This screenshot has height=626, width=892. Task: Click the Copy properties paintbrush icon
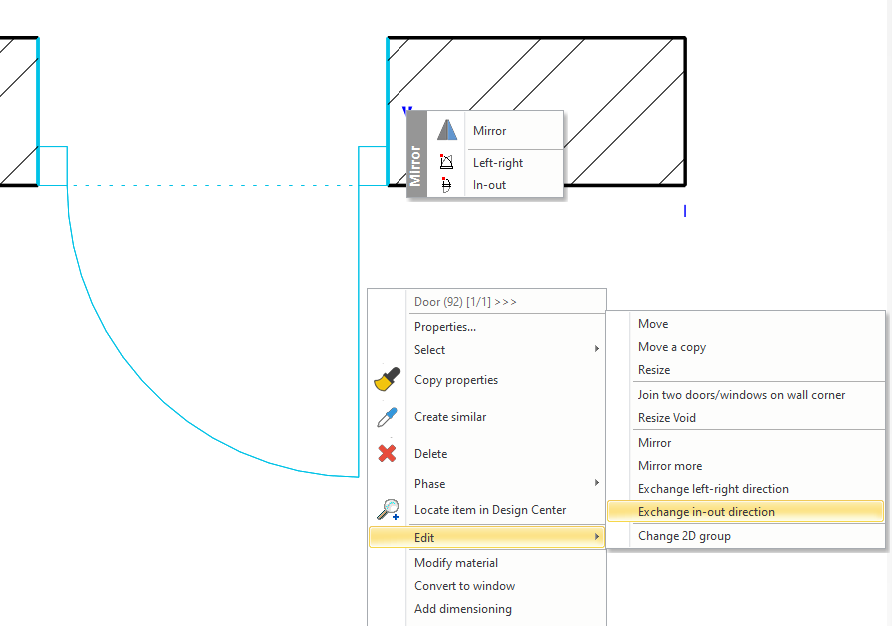tap(387, 380)
